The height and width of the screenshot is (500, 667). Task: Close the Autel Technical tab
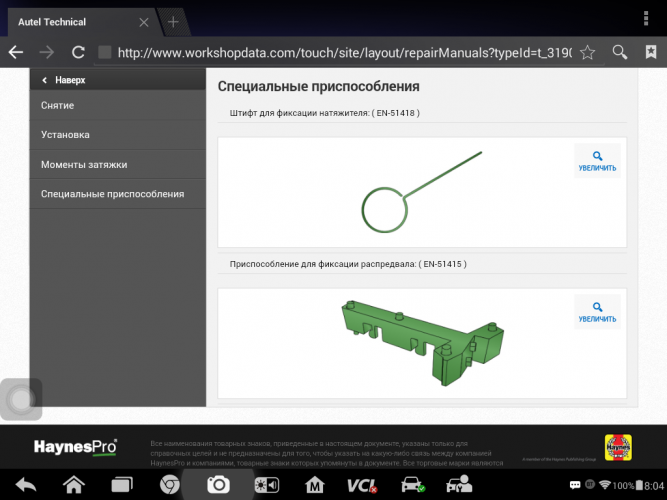[x=144, y=22]
